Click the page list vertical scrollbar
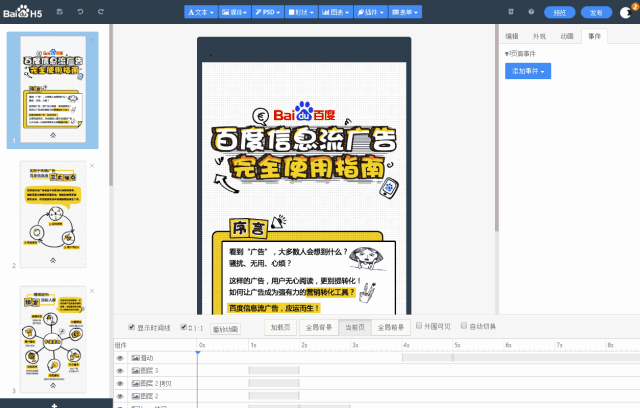Screen dimensions: 640x408 point(111,106)
